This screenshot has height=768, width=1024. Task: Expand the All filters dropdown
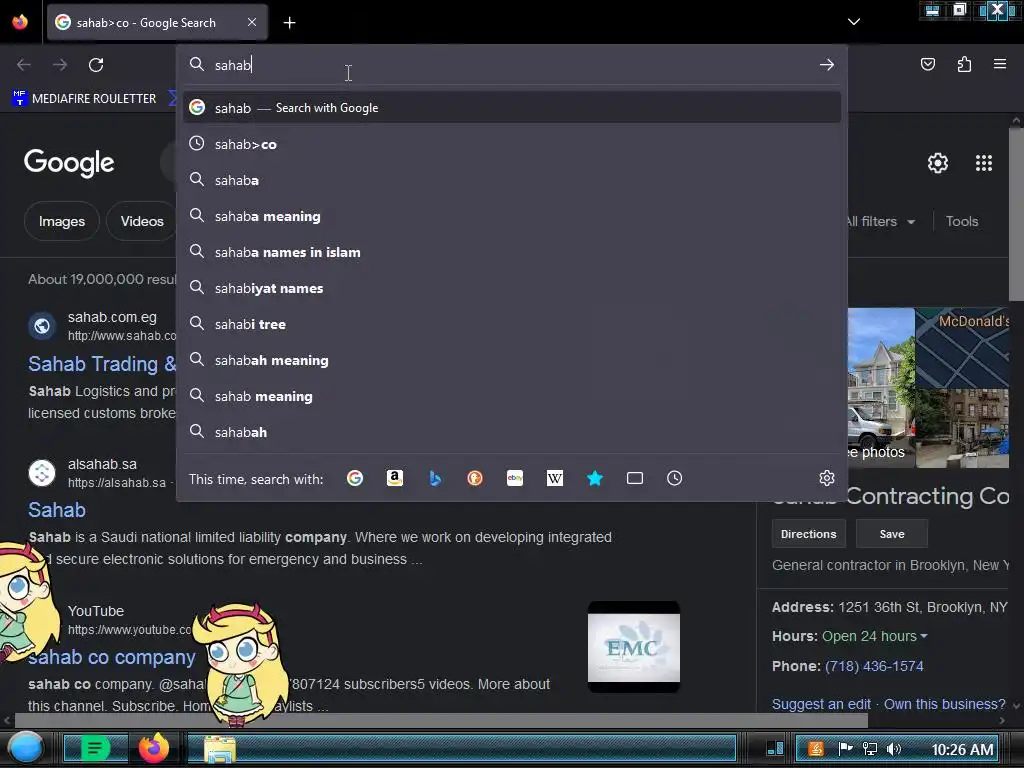(x=880, y=221)
